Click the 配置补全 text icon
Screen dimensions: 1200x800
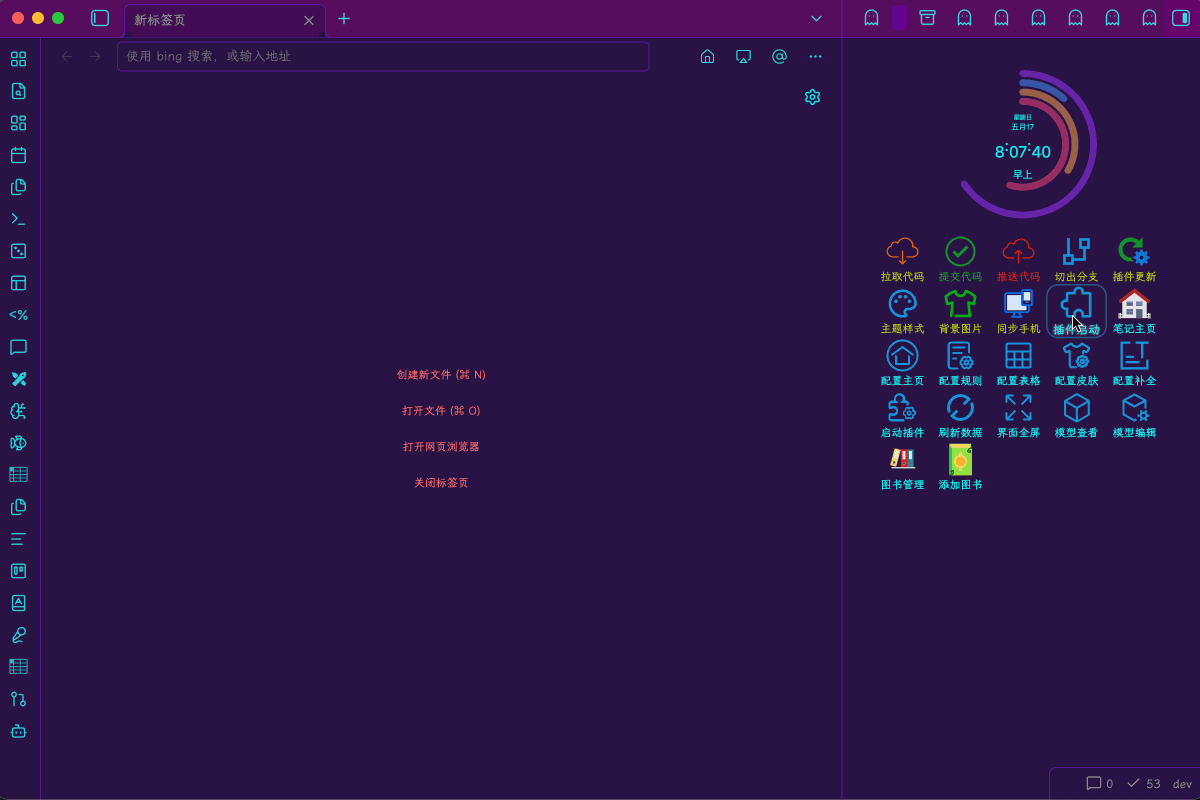click(x=1134, y=355)
